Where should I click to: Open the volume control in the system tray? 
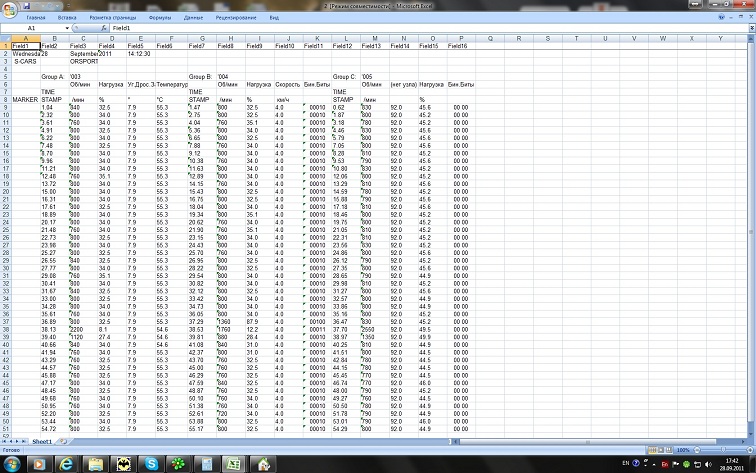point(708,464)
